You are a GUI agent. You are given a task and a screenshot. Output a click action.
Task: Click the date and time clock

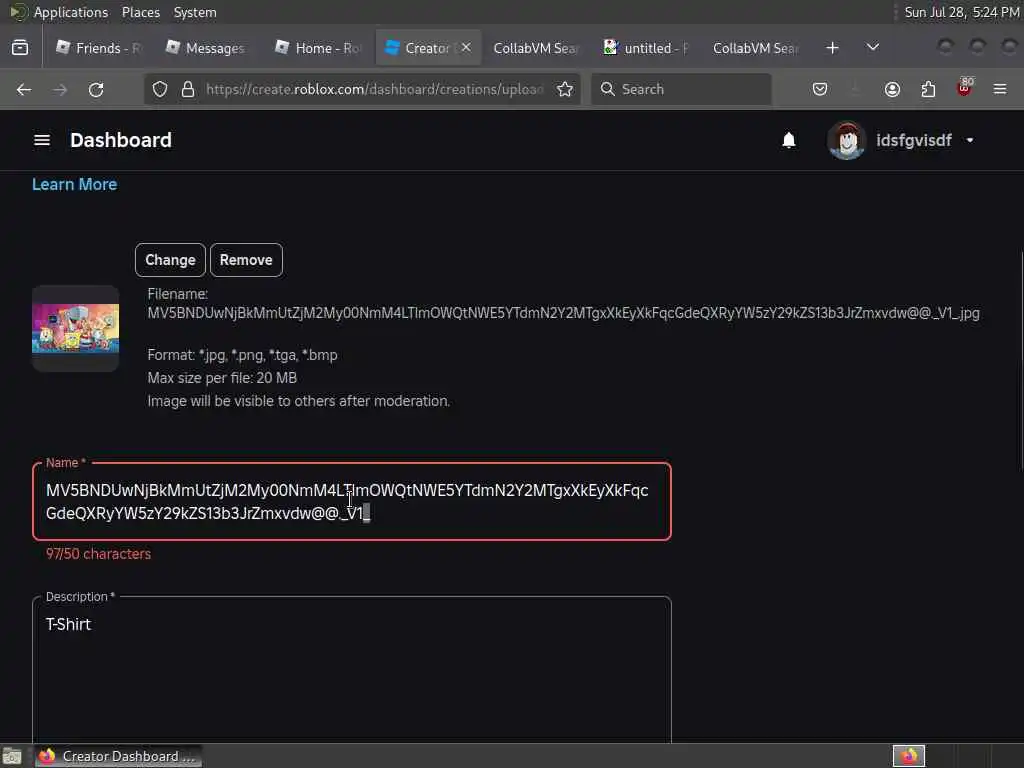point(962,12)
